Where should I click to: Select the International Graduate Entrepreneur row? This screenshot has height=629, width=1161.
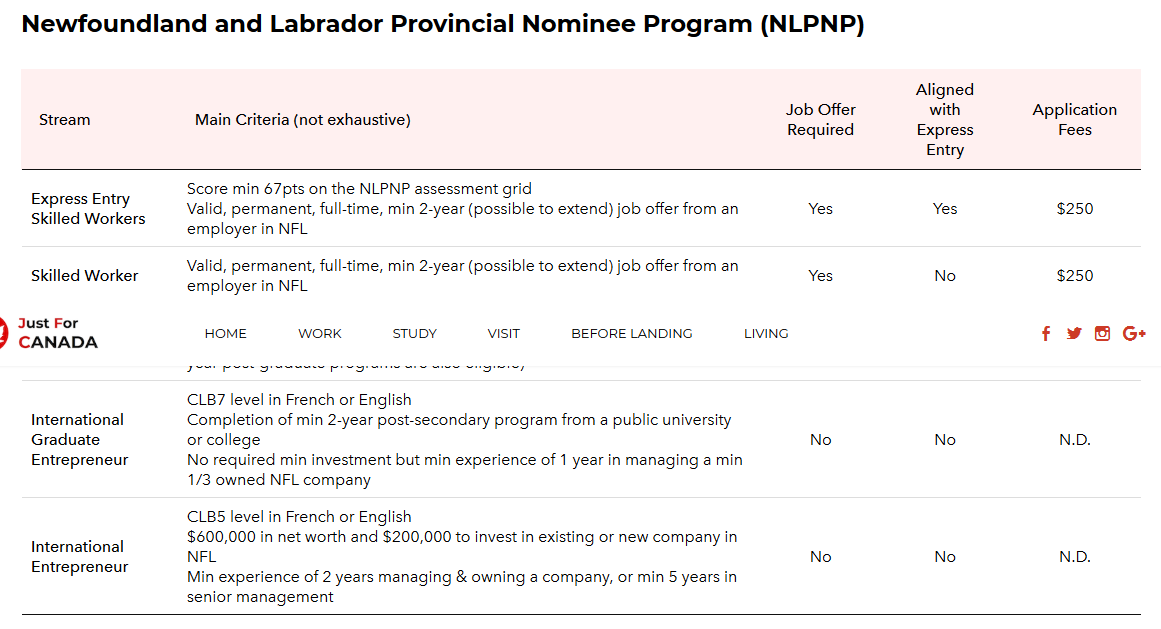(x=78, y=440)
